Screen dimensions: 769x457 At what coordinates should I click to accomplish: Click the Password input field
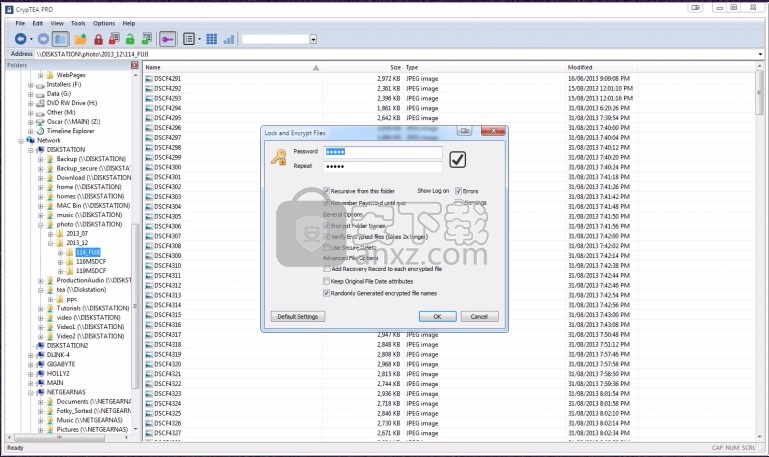click(383, 152)
